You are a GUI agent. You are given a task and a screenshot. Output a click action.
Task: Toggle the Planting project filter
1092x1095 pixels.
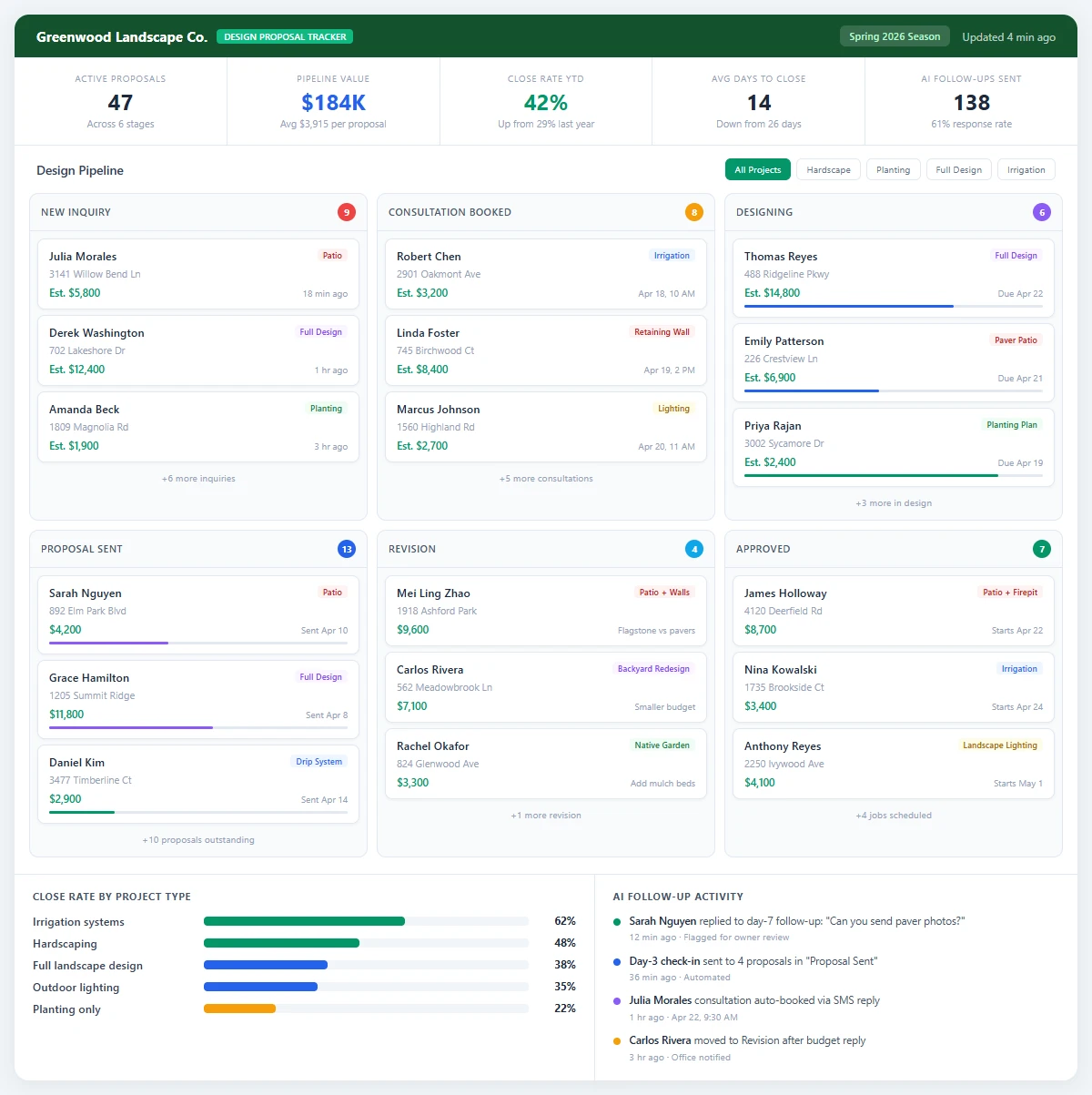pyautogui.click(x=893, y=169)
